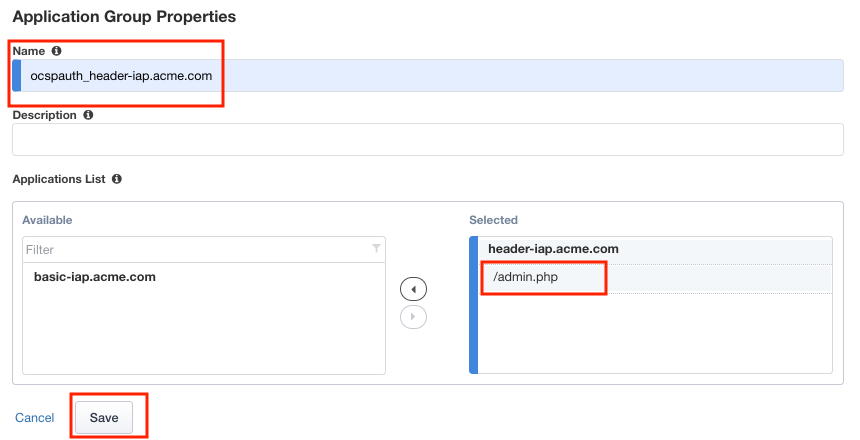This screenshot has width=860, height=440.
Task: Click the Selected column heading
Action: click(x=494, y=220)
